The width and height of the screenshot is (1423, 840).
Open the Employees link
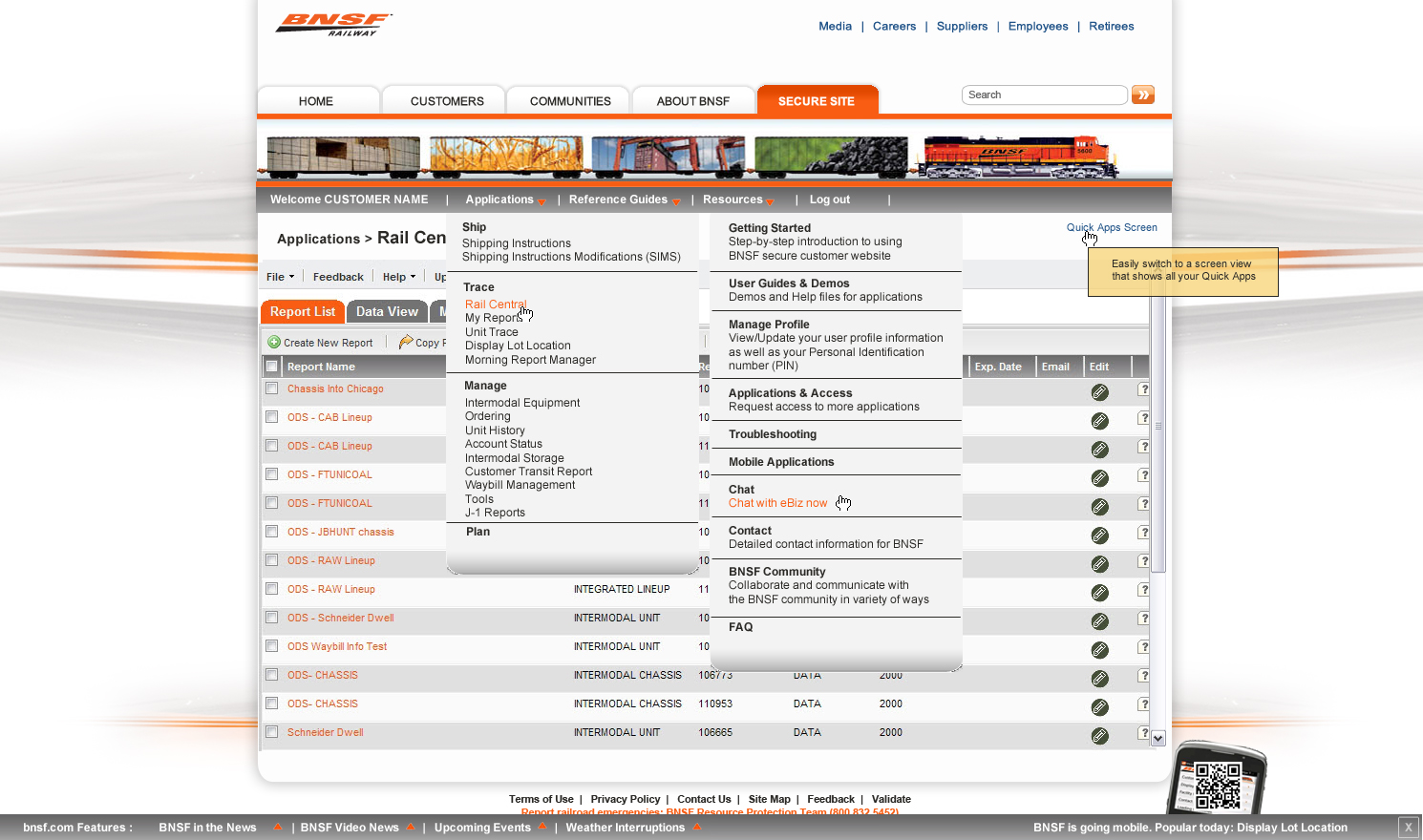click(1038, 26)
